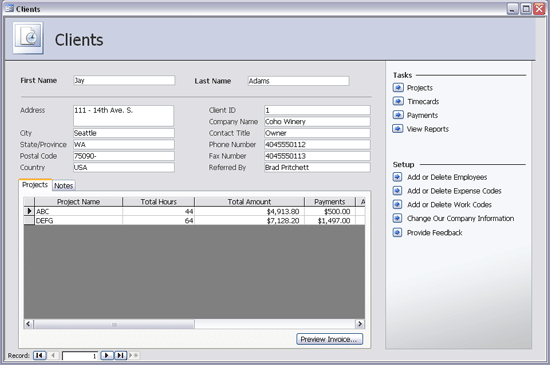550x365 pixels.
Task: Go to the first record
Action: [x=40, y=356]
